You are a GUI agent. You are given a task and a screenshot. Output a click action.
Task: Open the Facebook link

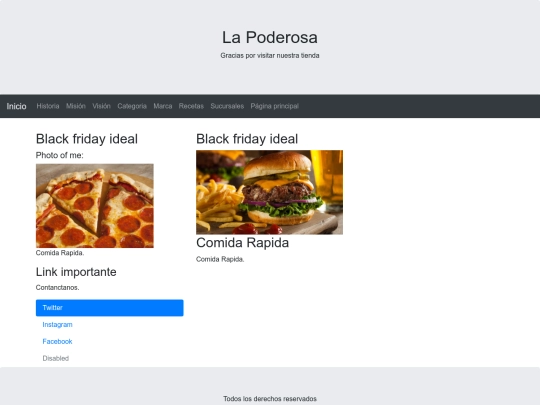point(57,342)
